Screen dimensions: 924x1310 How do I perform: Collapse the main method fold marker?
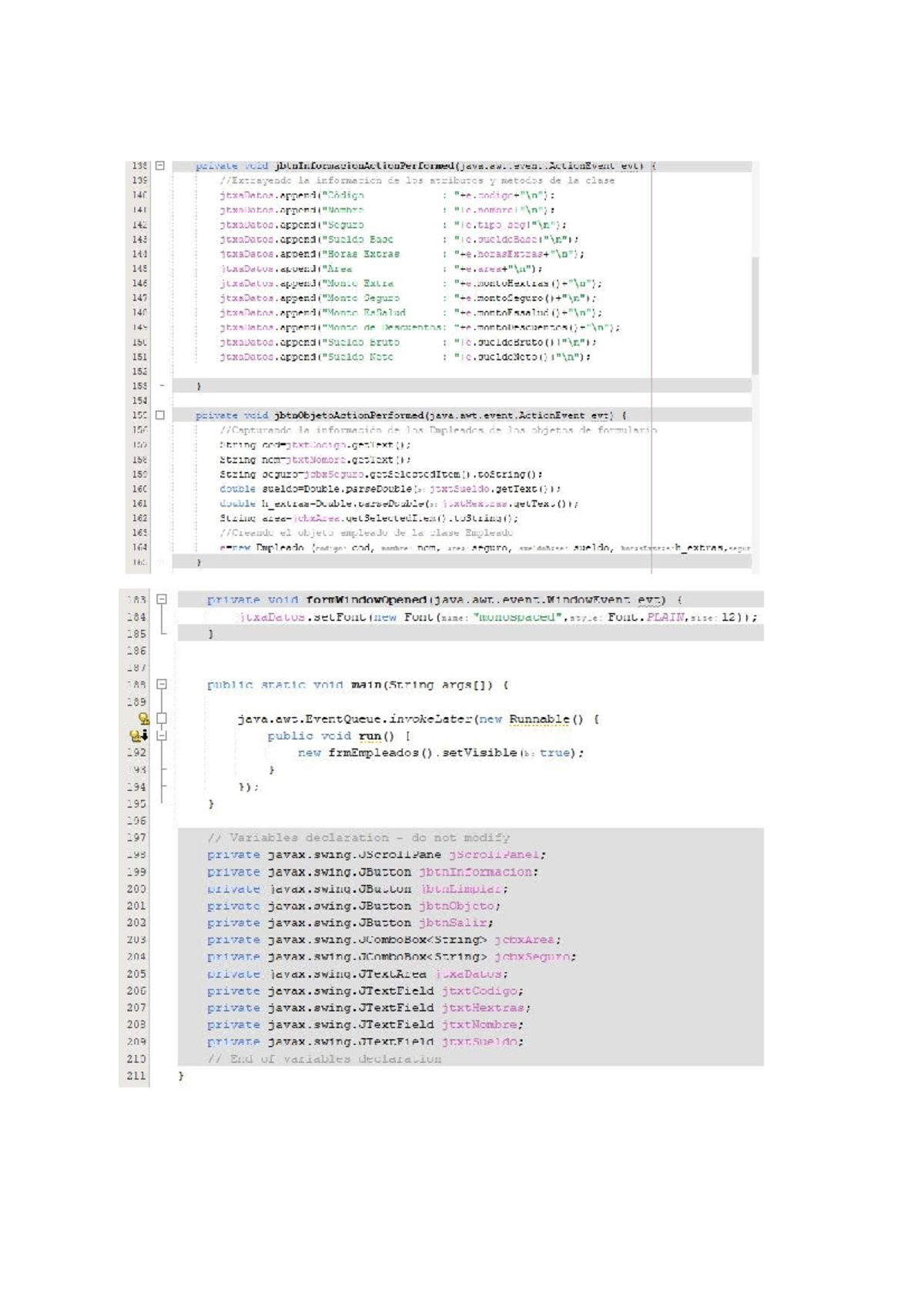(x=162, y=684)
